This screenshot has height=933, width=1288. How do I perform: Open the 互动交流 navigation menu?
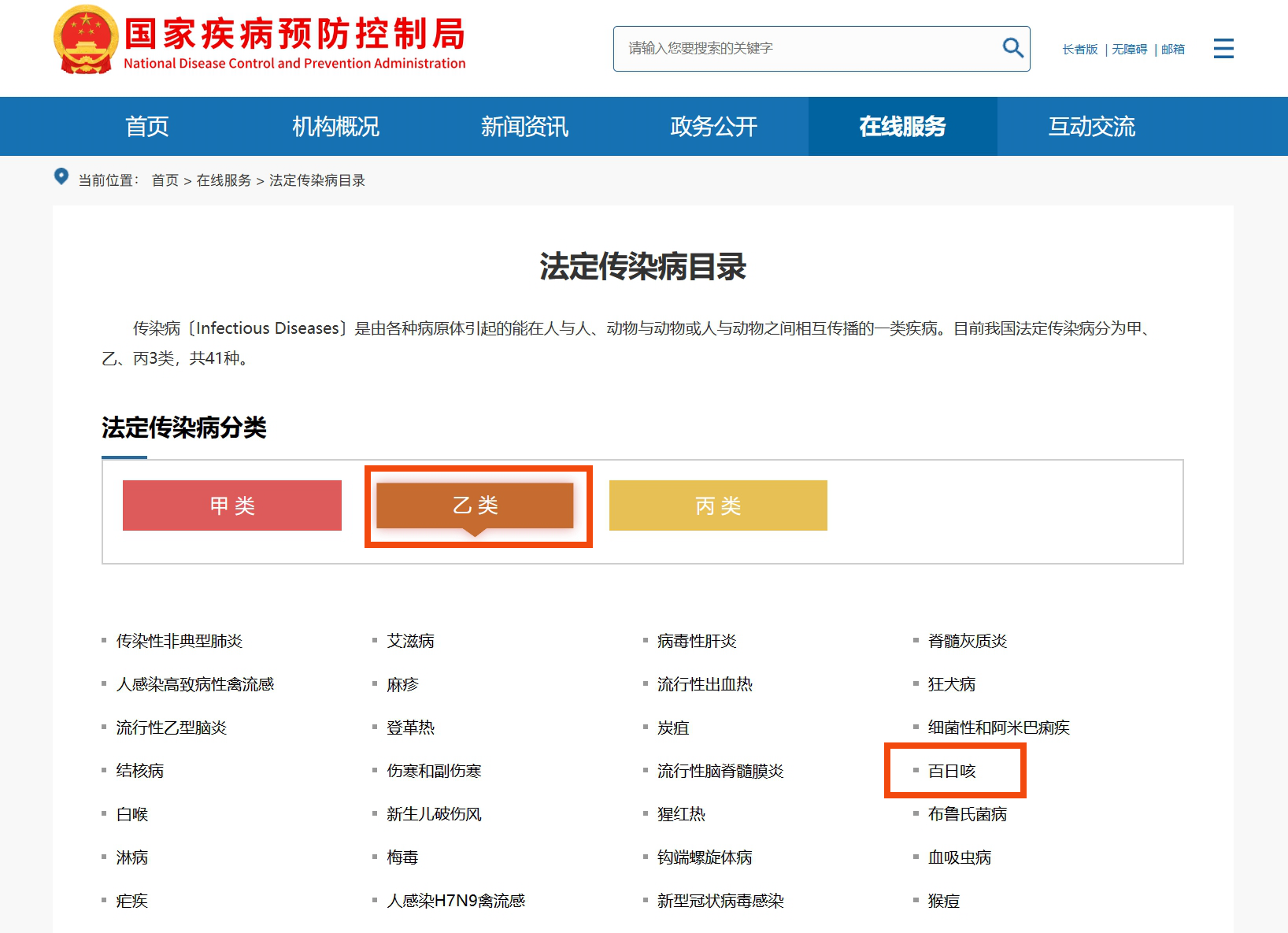[1090, 126]
